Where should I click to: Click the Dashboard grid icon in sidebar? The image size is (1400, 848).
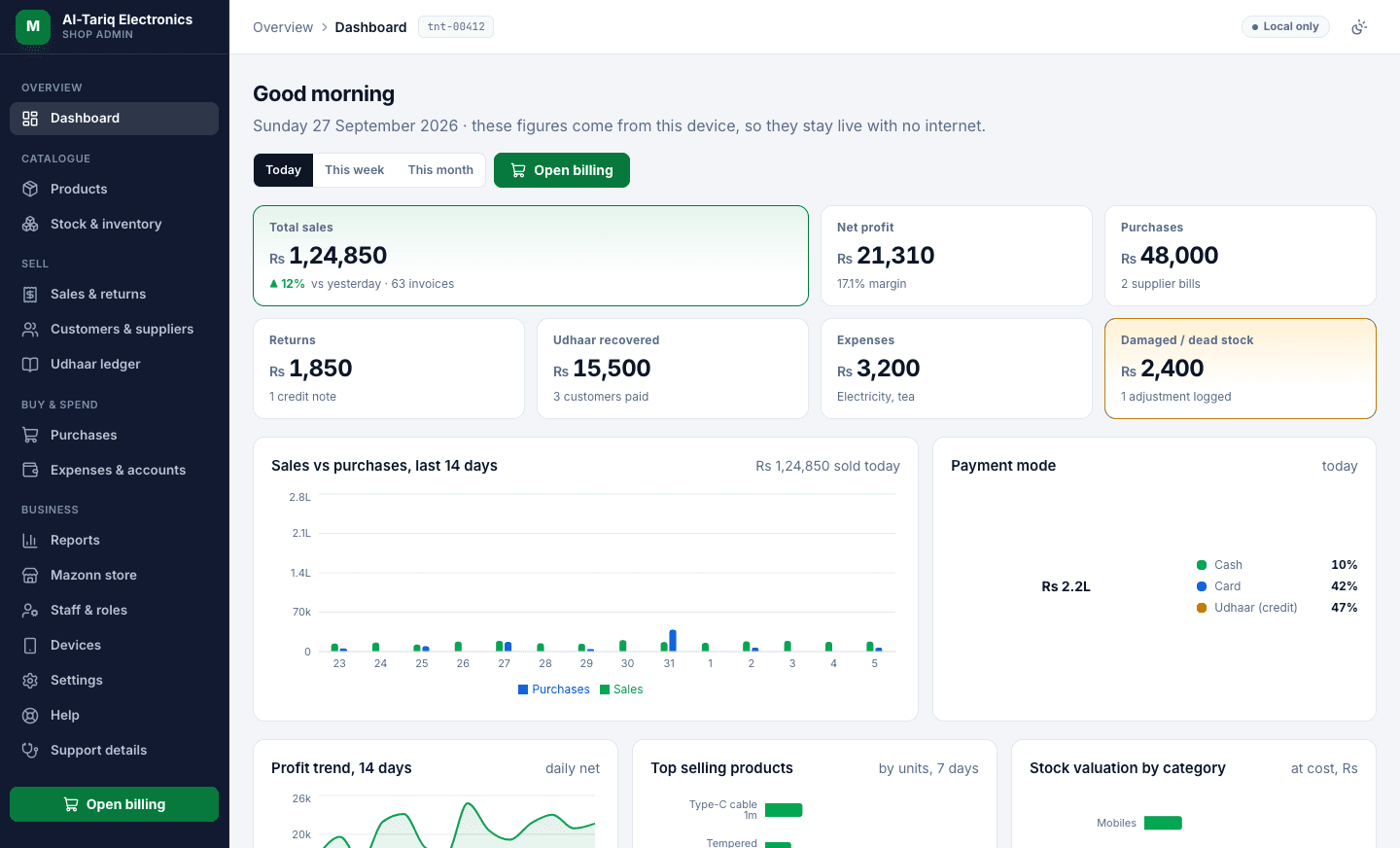coord(30,119)
